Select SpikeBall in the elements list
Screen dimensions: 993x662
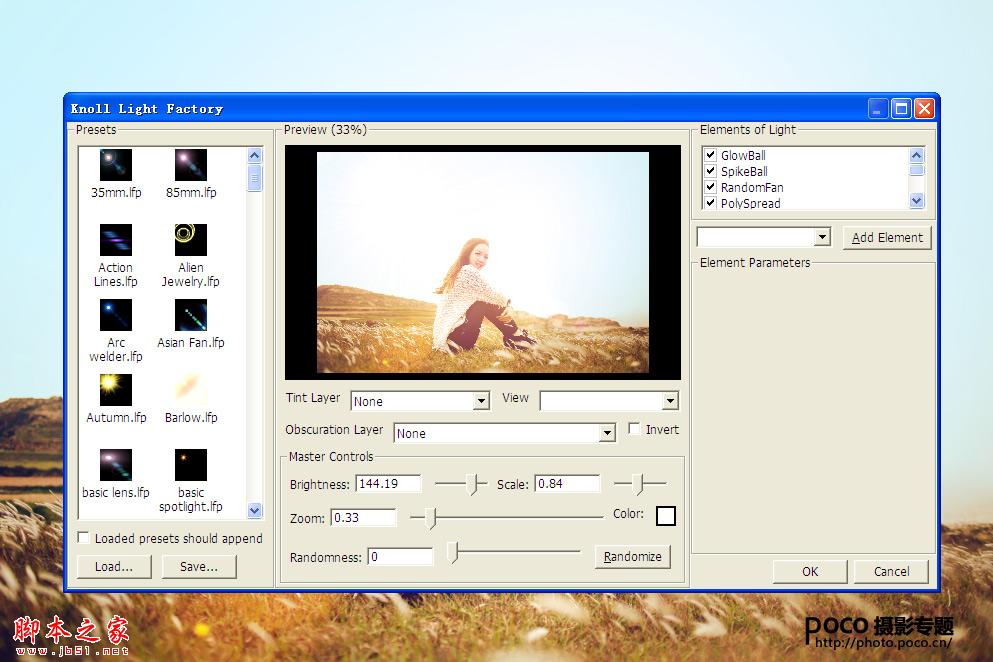(x=744, y=172)
